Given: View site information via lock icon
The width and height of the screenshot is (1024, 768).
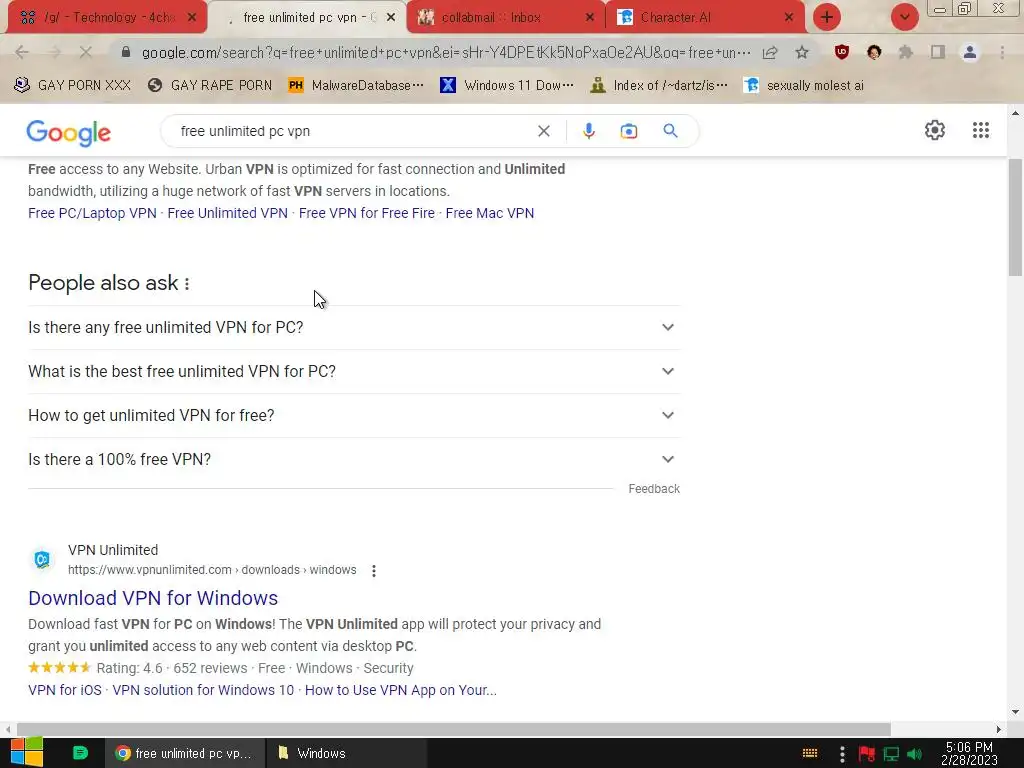Looking at the screenshot, I should (x=126, y=52).
